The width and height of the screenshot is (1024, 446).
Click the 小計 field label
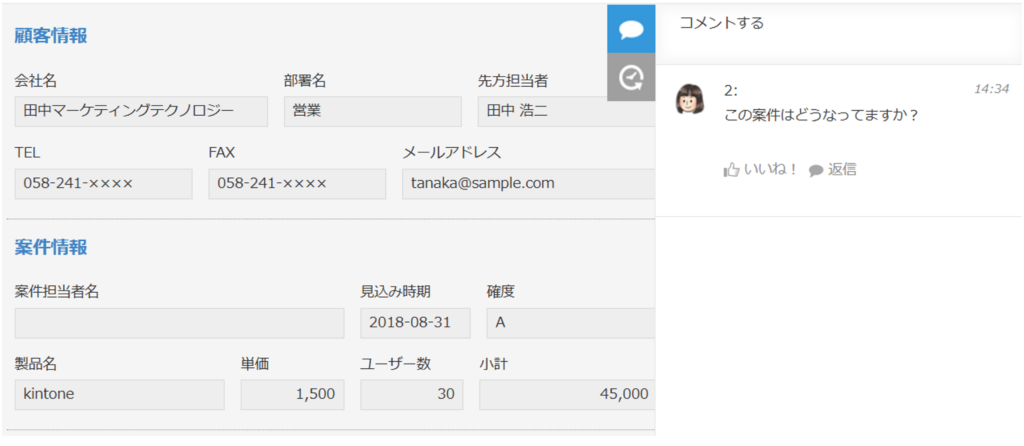(x=493, y=364)
